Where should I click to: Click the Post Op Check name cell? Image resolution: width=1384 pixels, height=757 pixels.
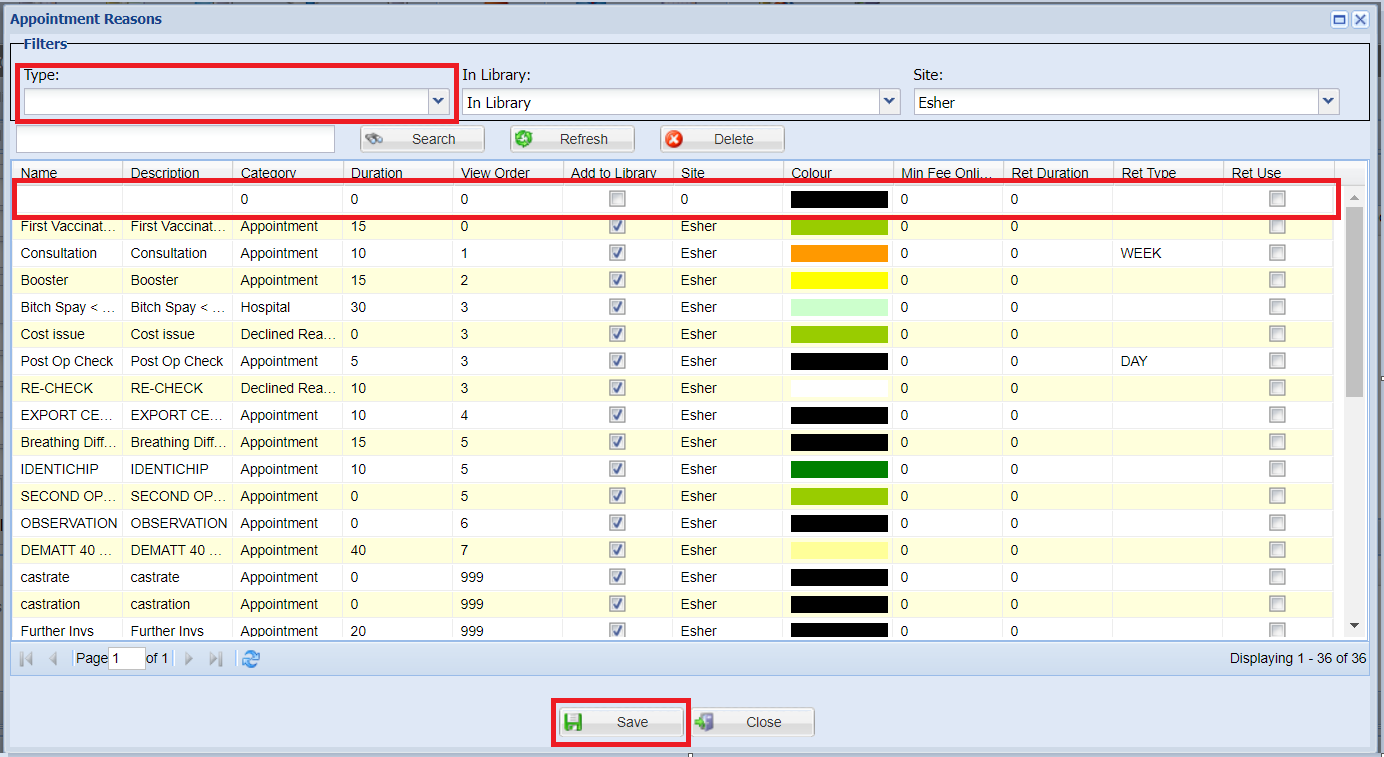click(x=67, y=361)
